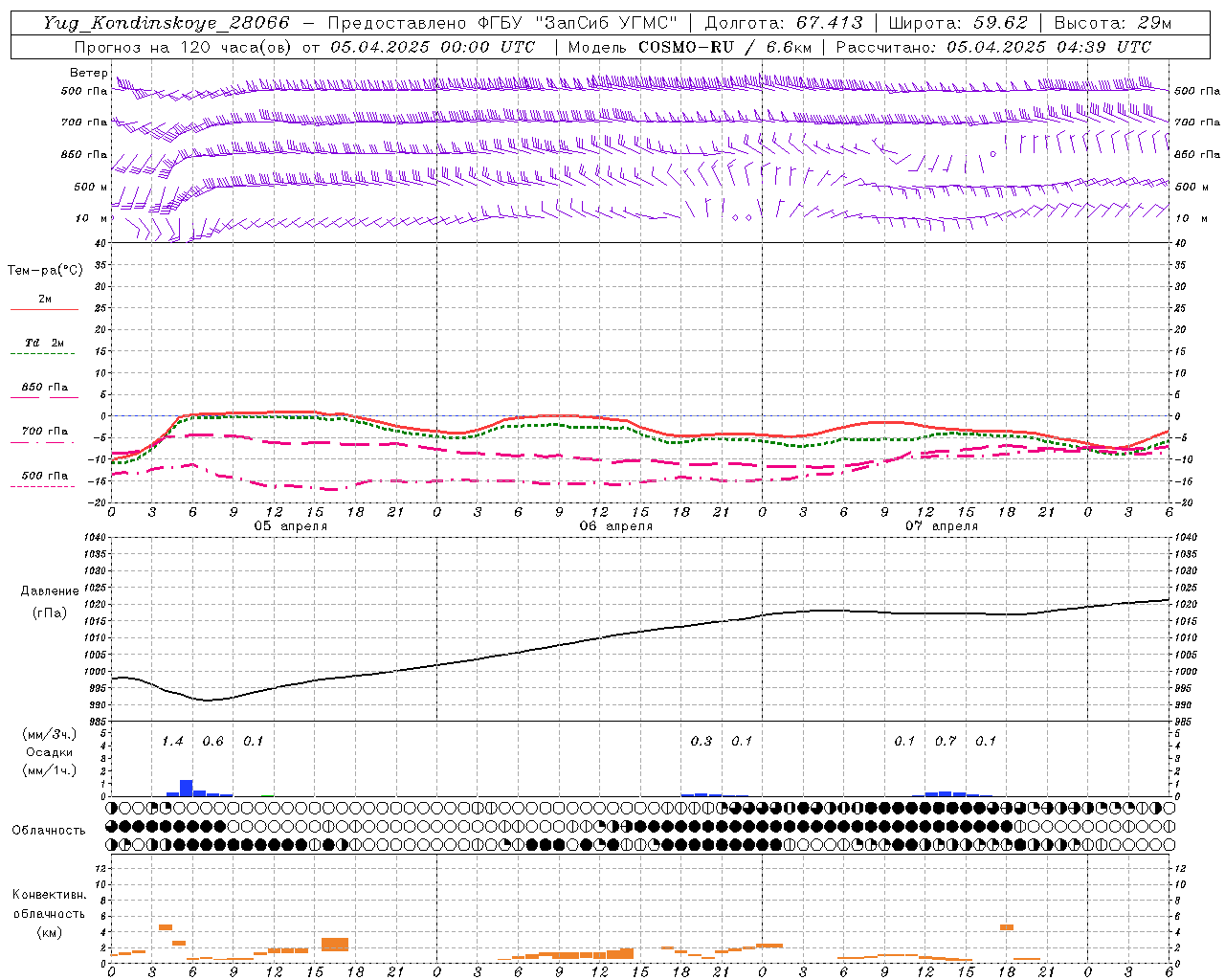Image resolution: width=1225 pixels, height=980 pixels.
Task: Click the 07 апреля date label
Action: click(x=942, y=526)
